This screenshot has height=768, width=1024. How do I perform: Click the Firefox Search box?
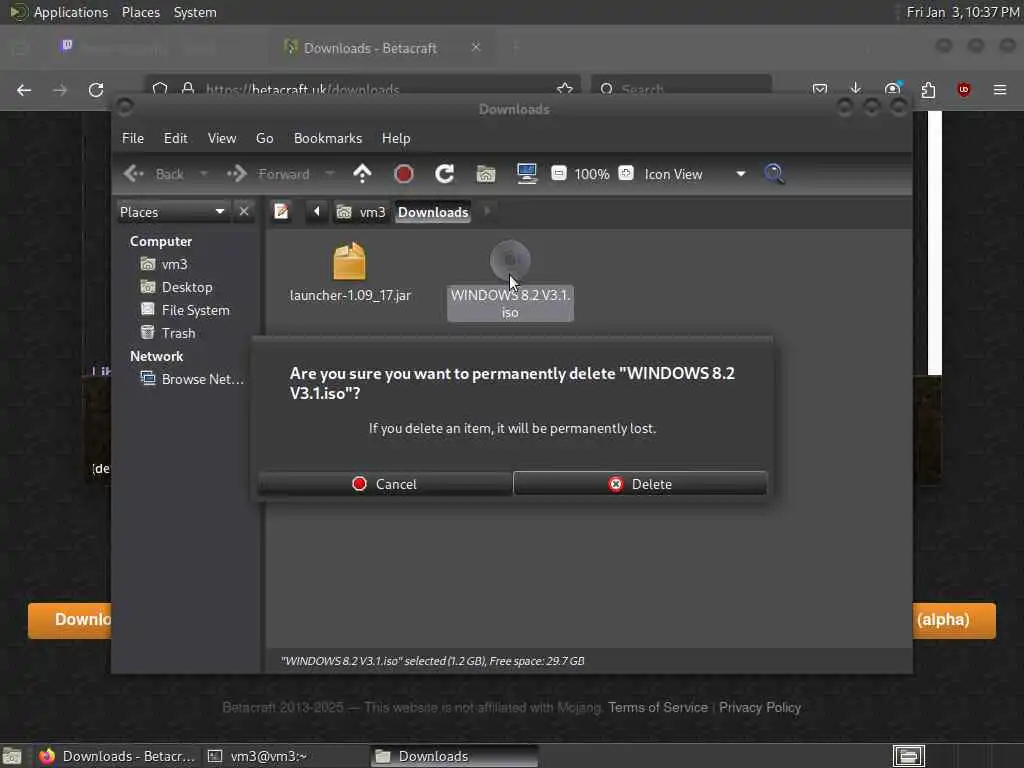coord(681,89)
